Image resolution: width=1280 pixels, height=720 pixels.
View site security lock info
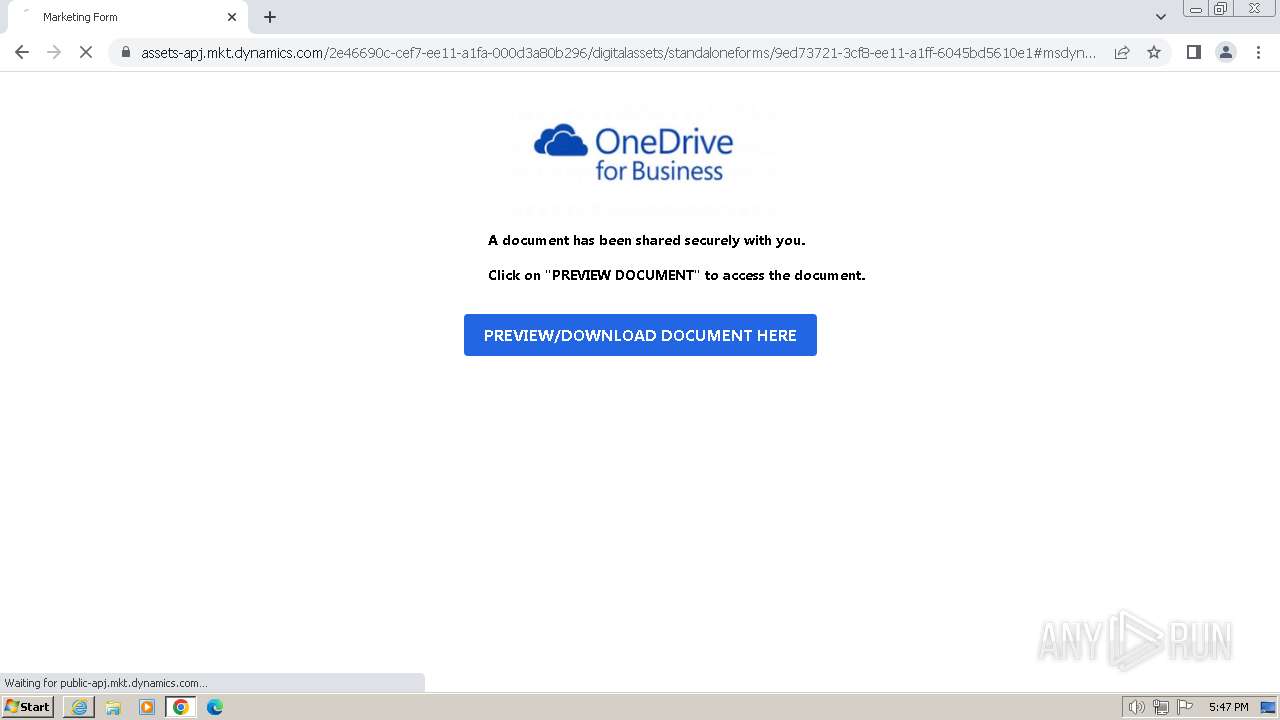(126, 52)
